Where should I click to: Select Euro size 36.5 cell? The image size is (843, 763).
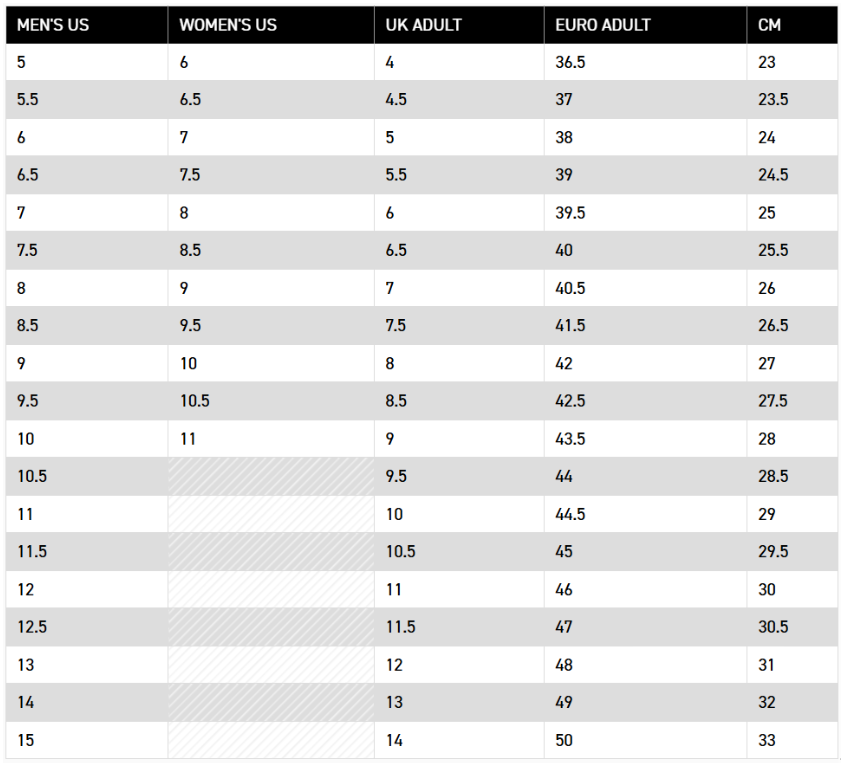point(570,62)
